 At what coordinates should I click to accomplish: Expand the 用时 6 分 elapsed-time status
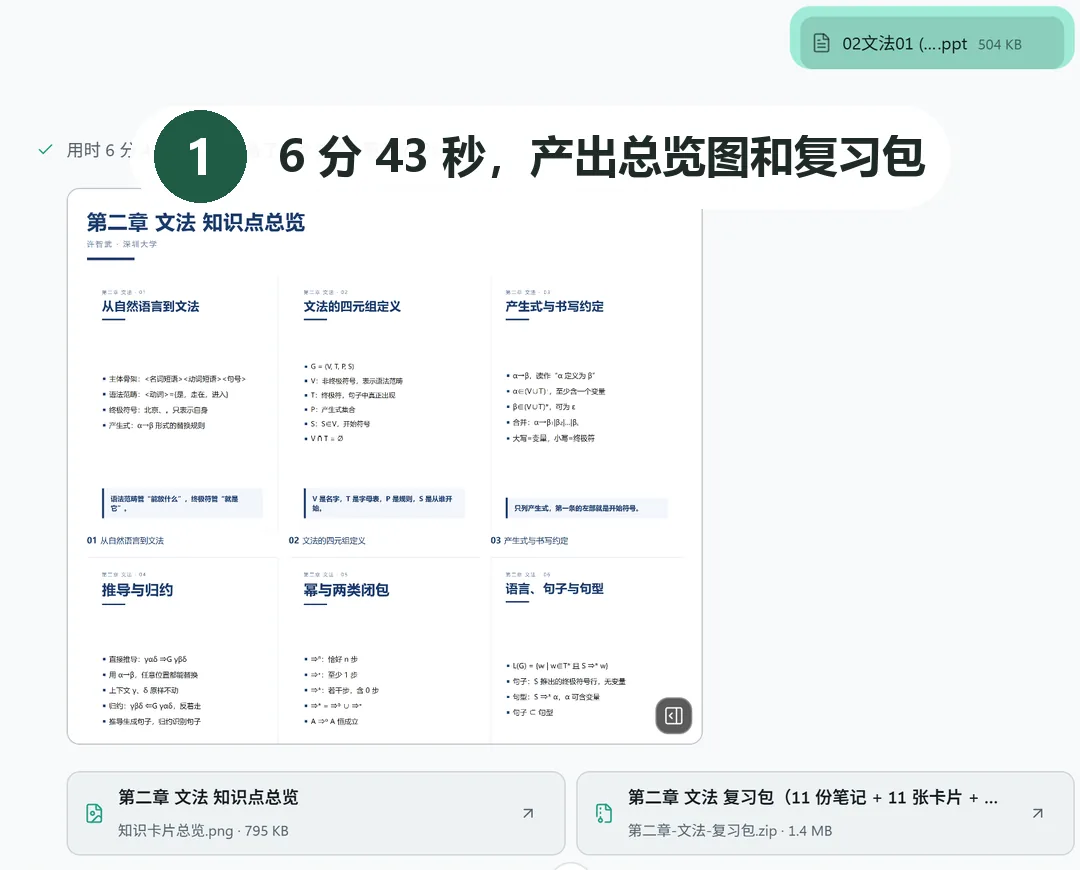[x=98, y=149]
